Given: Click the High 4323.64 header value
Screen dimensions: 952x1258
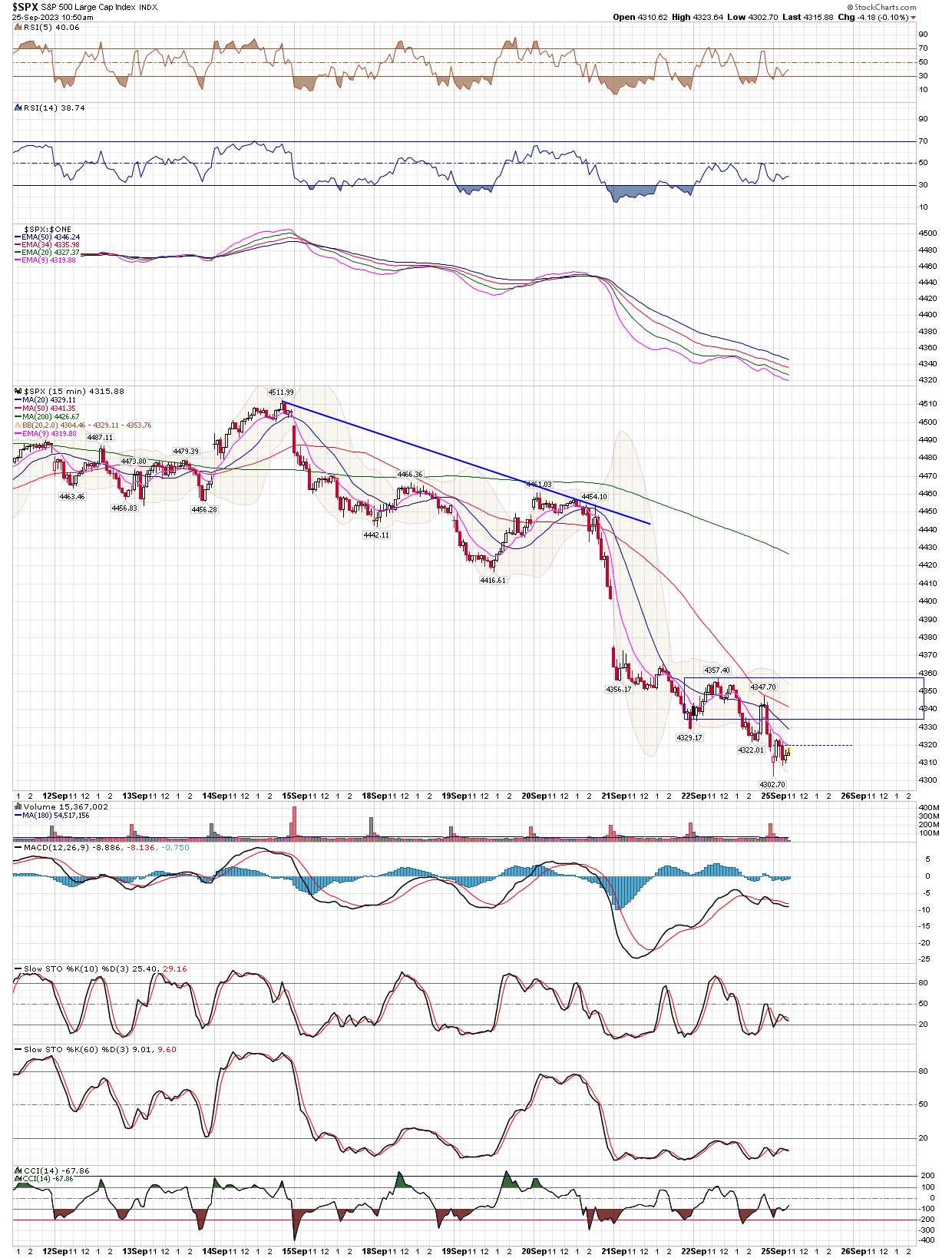Looking at the screenshot, I should tap(697, 17).
